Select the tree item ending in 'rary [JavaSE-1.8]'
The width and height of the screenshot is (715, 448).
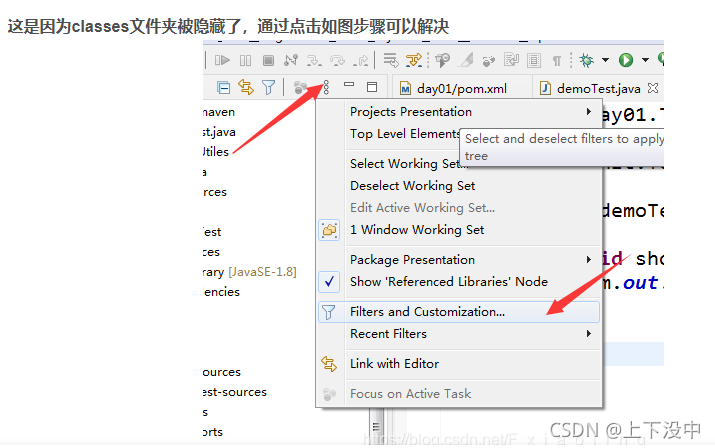[249, 272]
